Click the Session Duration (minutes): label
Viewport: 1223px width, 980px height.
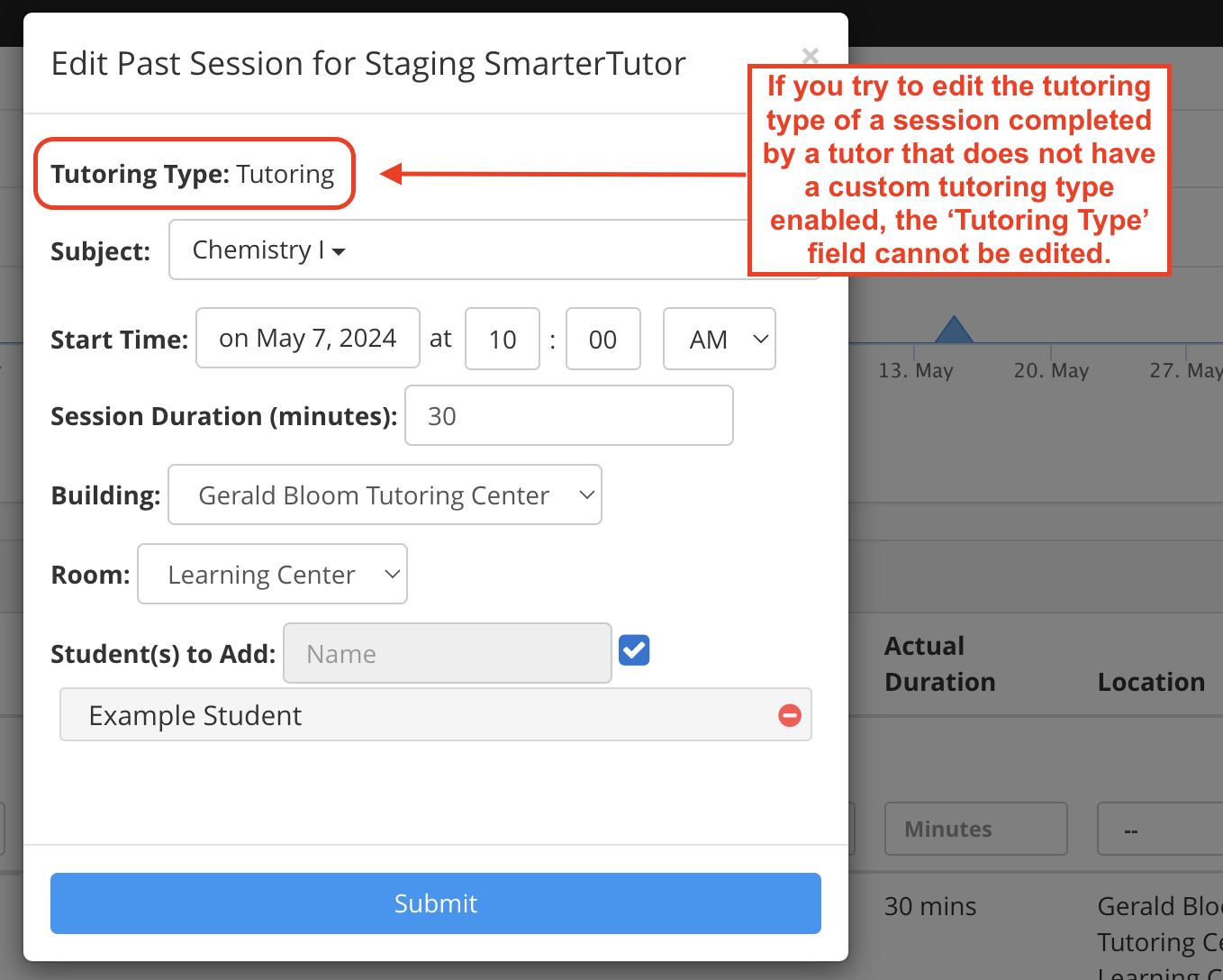224,416
